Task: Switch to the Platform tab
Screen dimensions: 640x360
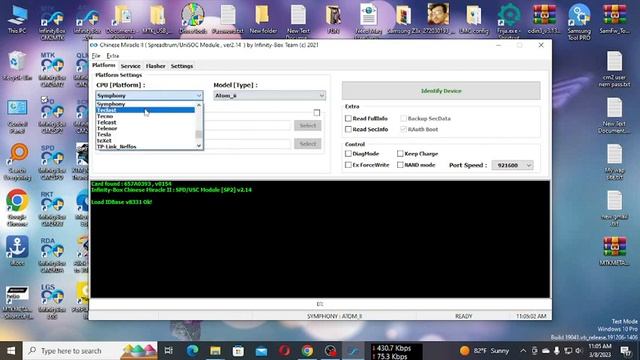Action: (104, 66)
